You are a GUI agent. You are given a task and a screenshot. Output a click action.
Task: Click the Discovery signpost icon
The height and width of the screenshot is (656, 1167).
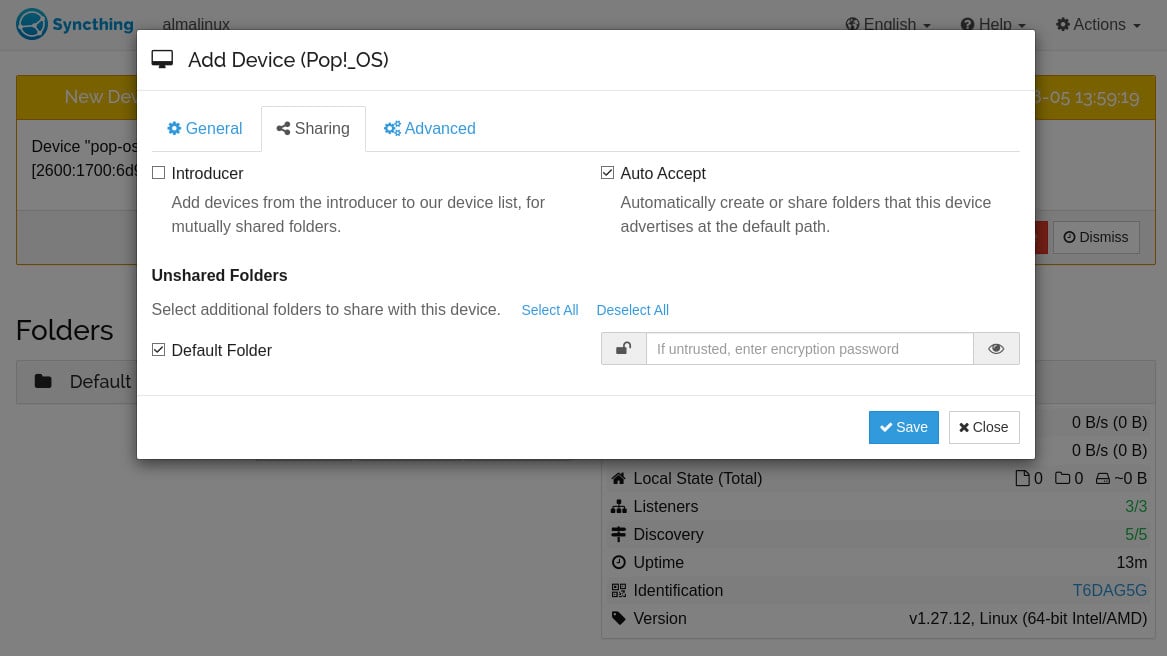pos(619,535)
